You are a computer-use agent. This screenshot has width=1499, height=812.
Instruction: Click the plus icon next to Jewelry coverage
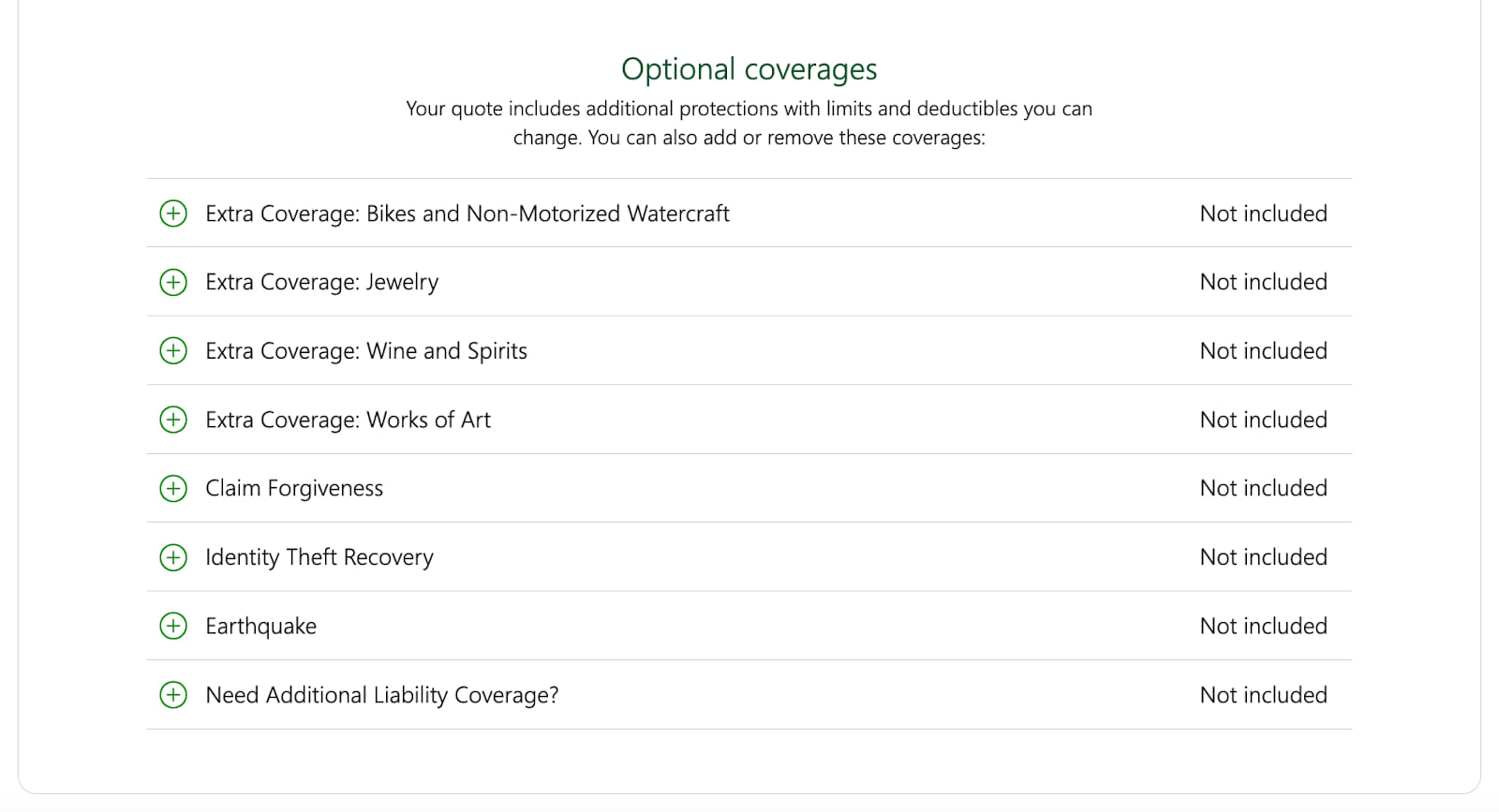(173, 282)
